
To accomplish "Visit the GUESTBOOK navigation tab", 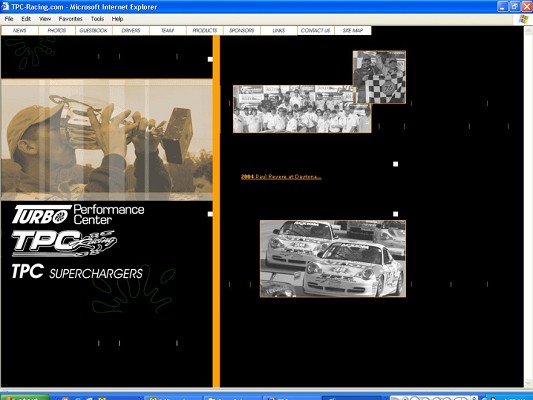I will click(93, 31).
